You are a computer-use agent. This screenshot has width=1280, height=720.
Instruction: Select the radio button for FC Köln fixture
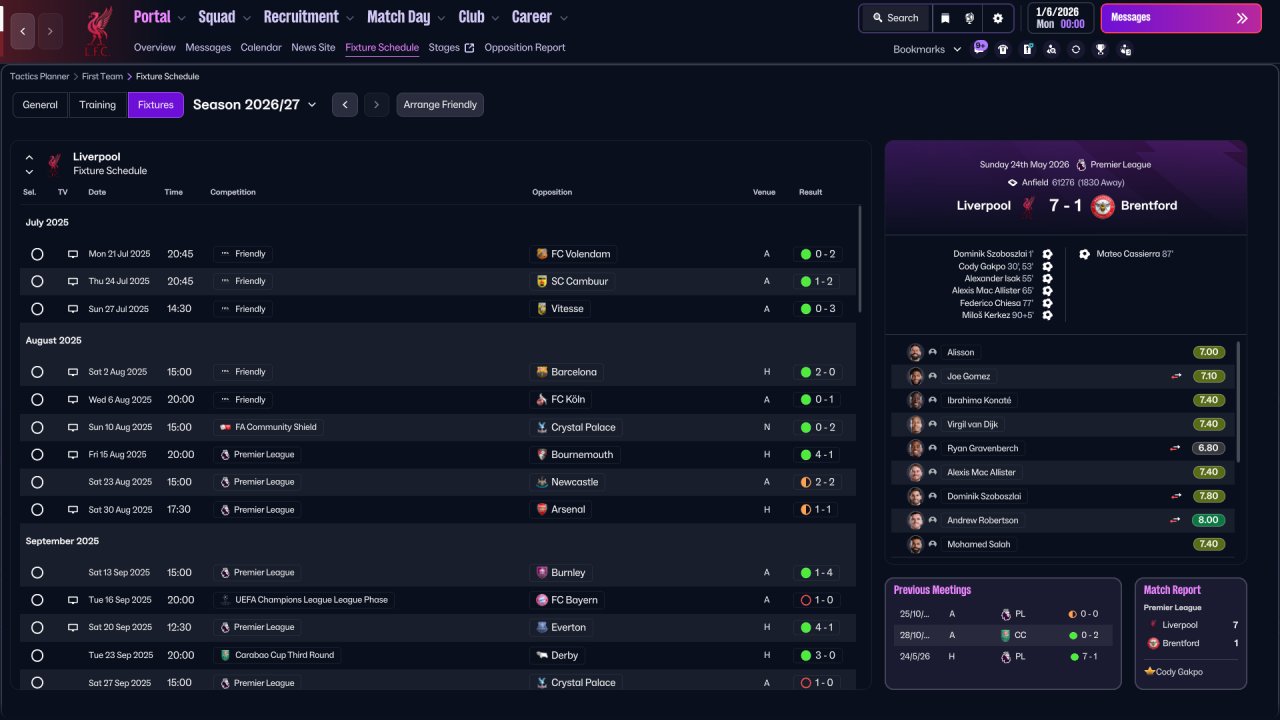37,400
